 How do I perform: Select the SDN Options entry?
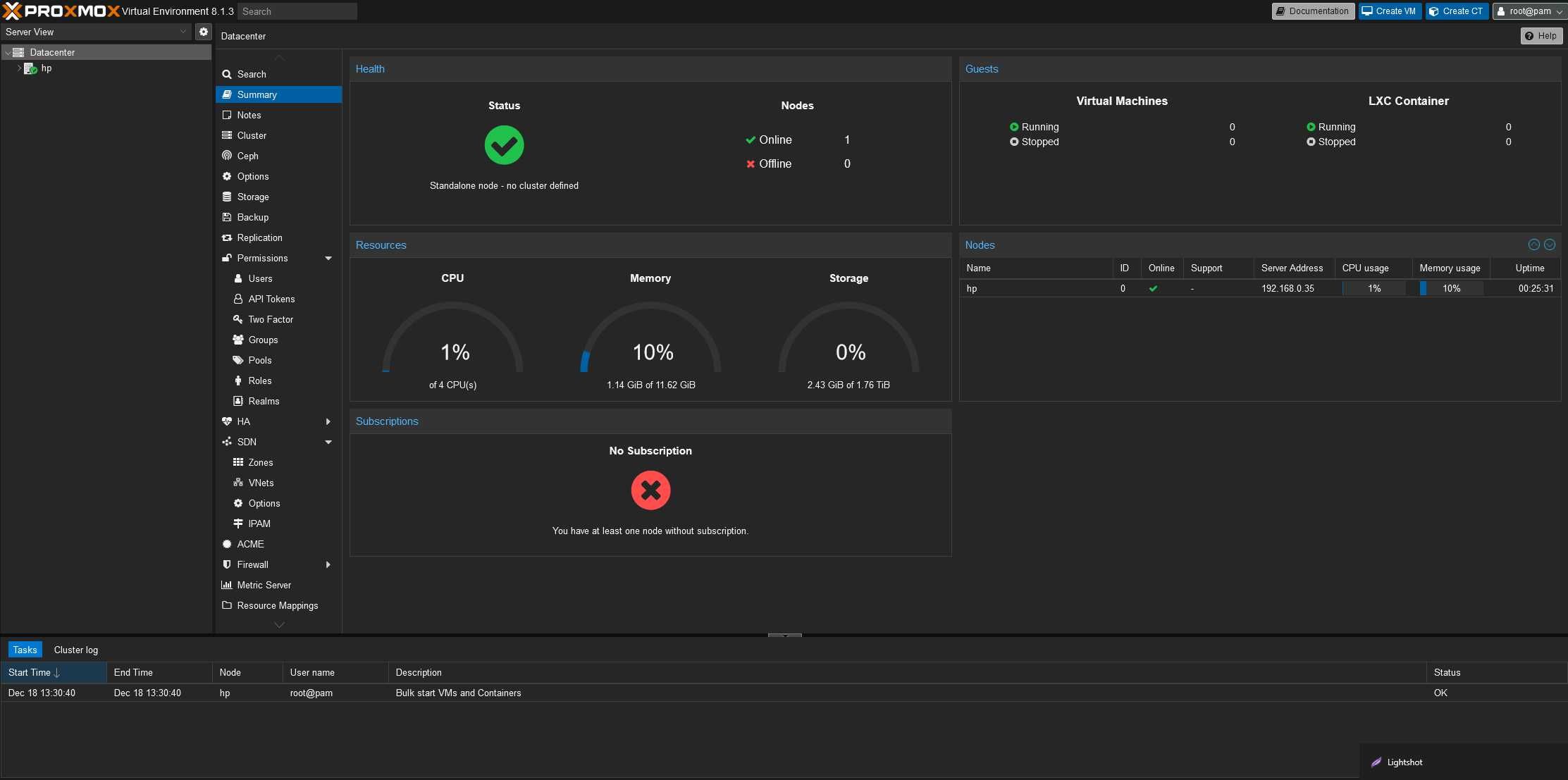279,503
